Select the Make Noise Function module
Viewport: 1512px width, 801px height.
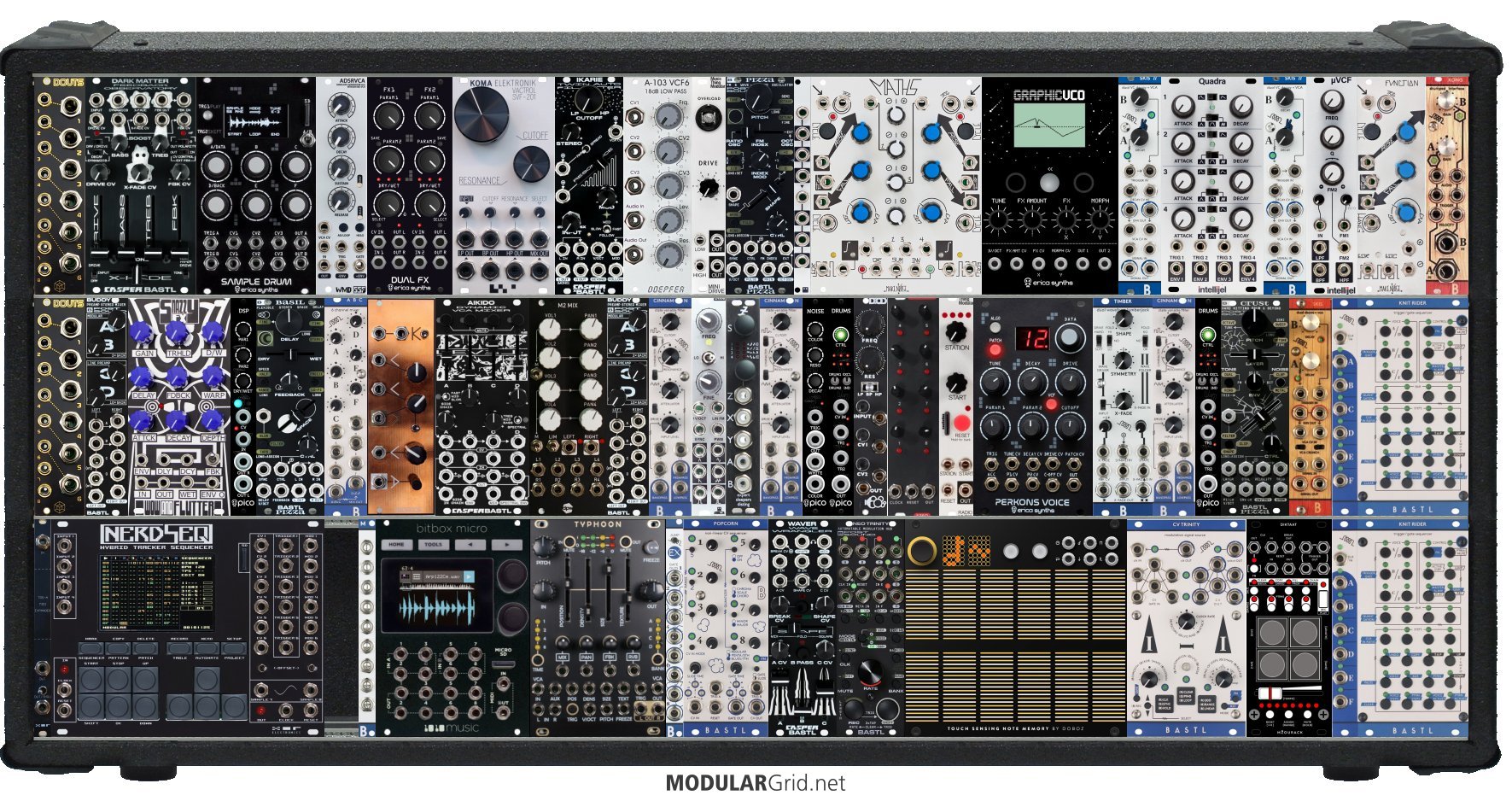[x=1392, y=185]
